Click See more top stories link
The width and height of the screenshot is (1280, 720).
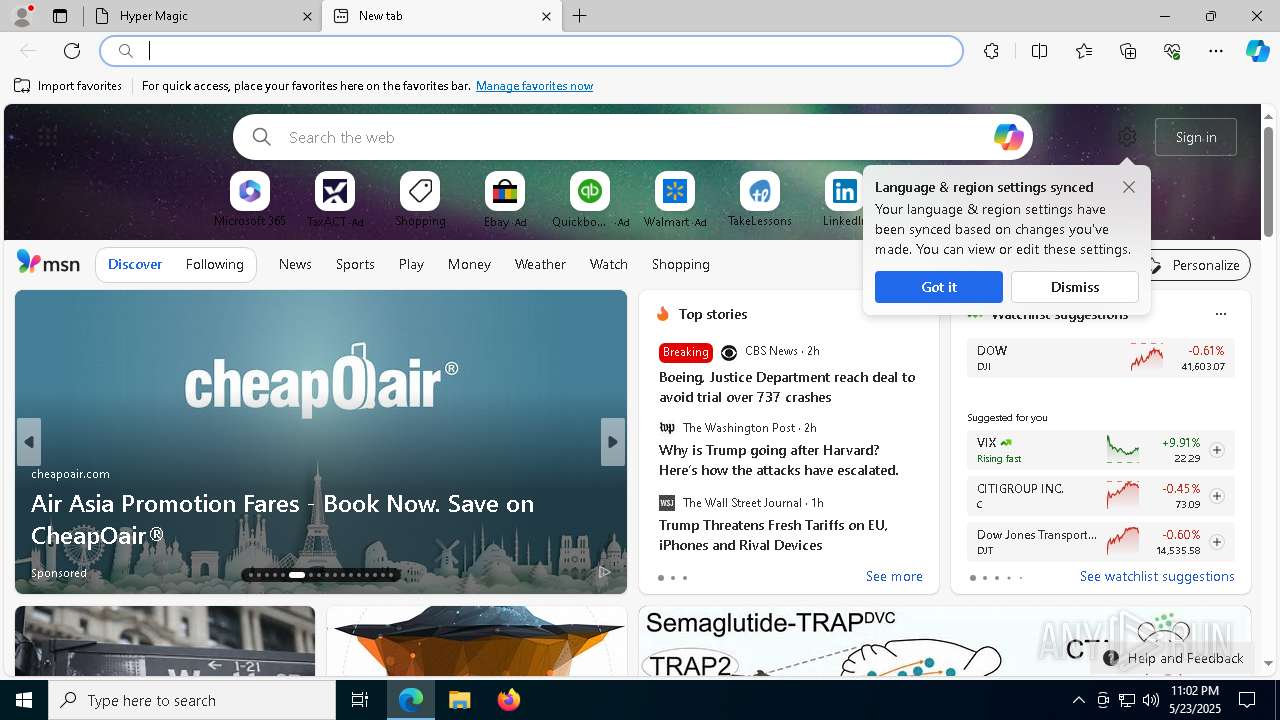(x=894, y=576)
